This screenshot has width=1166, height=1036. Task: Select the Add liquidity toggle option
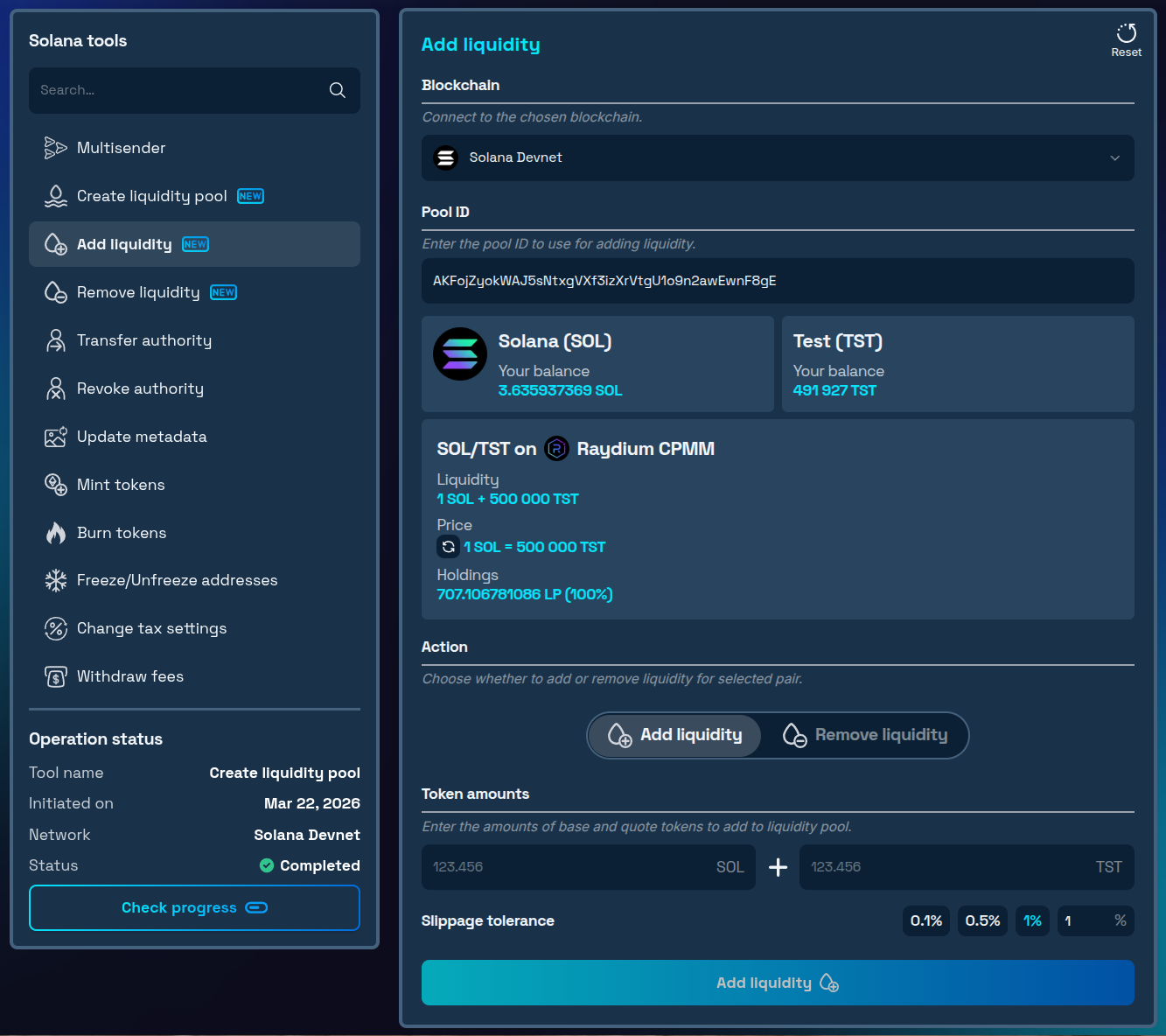[674, 735]
